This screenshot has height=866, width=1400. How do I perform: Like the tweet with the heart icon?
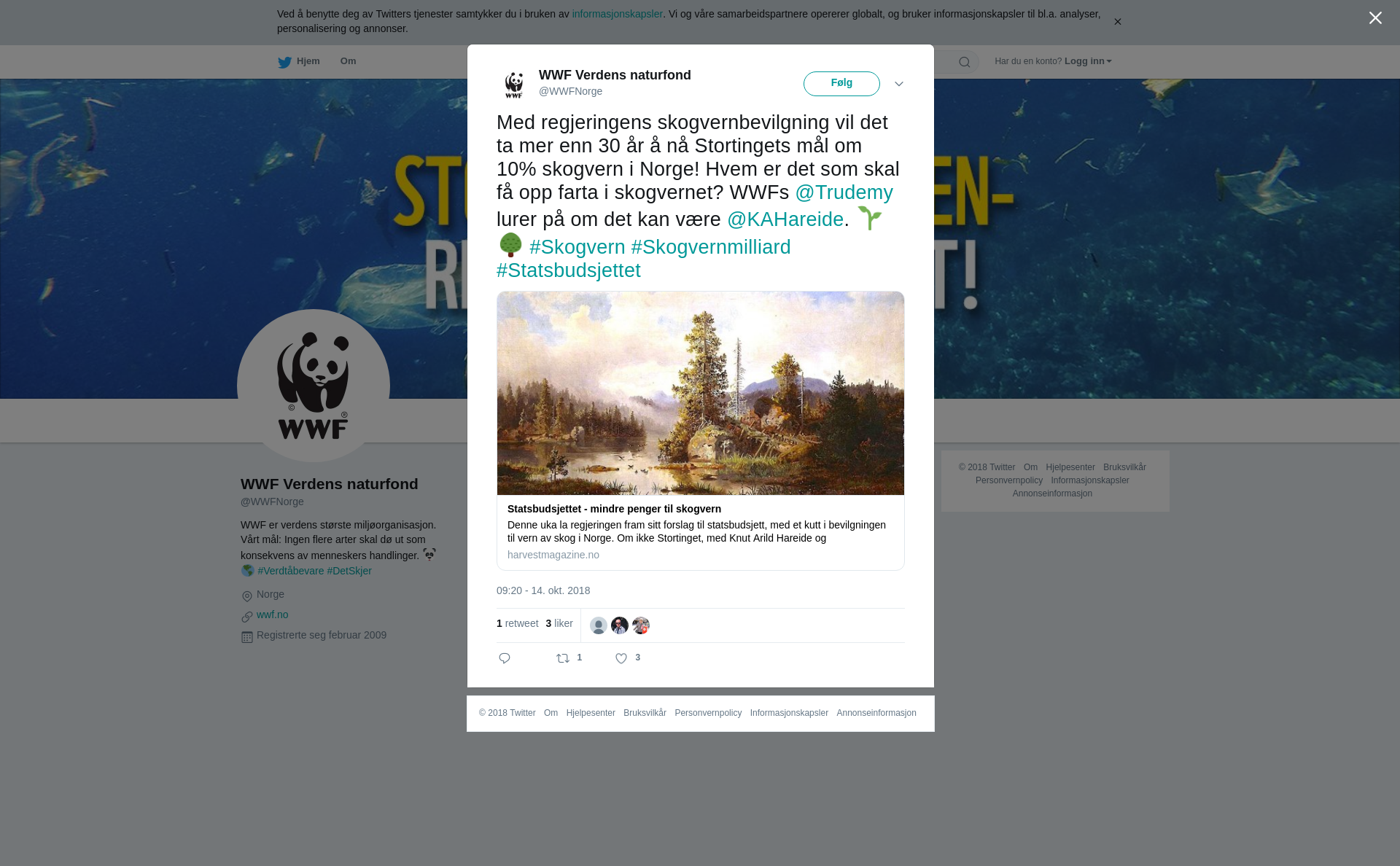(621, 658)
